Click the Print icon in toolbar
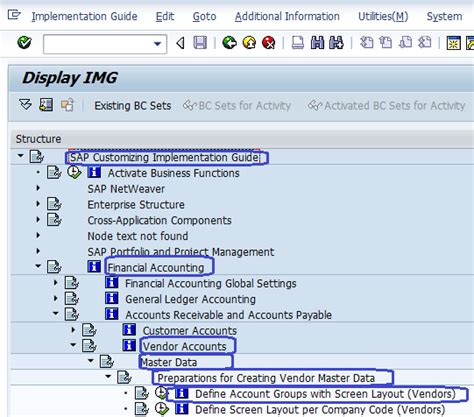The width and height of the screenshot is (474, 417). click(x=298, y=43)
